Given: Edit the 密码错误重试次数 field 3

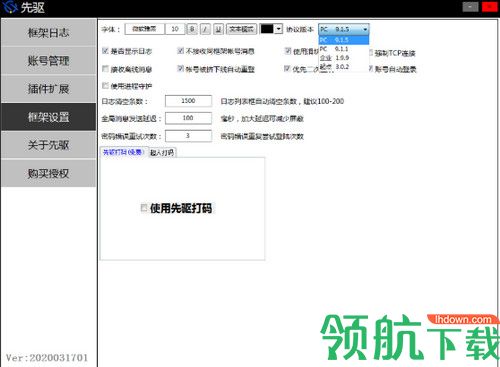Looking at the screenshot, I should (x=188, y=136).
